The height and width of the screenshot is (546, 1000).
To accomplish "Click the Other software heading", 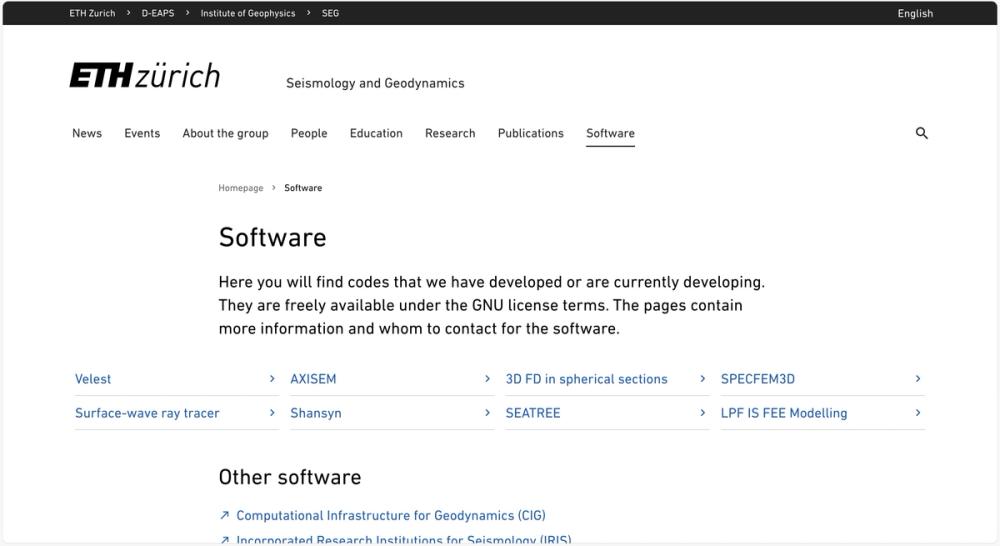I will coord(290,477).
